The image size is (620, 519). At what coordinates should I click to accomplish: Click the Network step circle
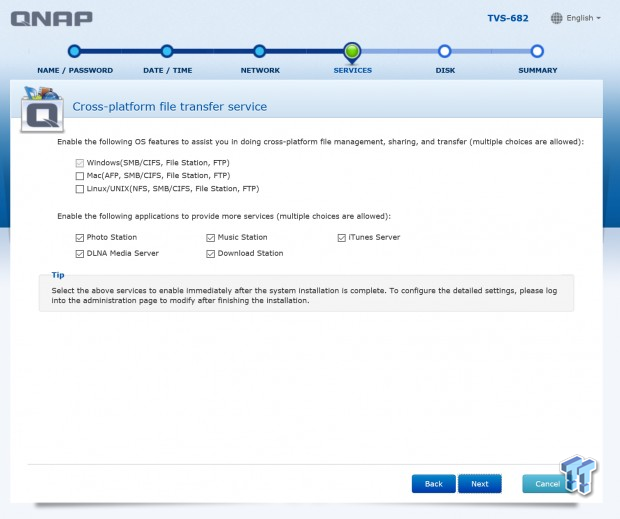(259, 51)
